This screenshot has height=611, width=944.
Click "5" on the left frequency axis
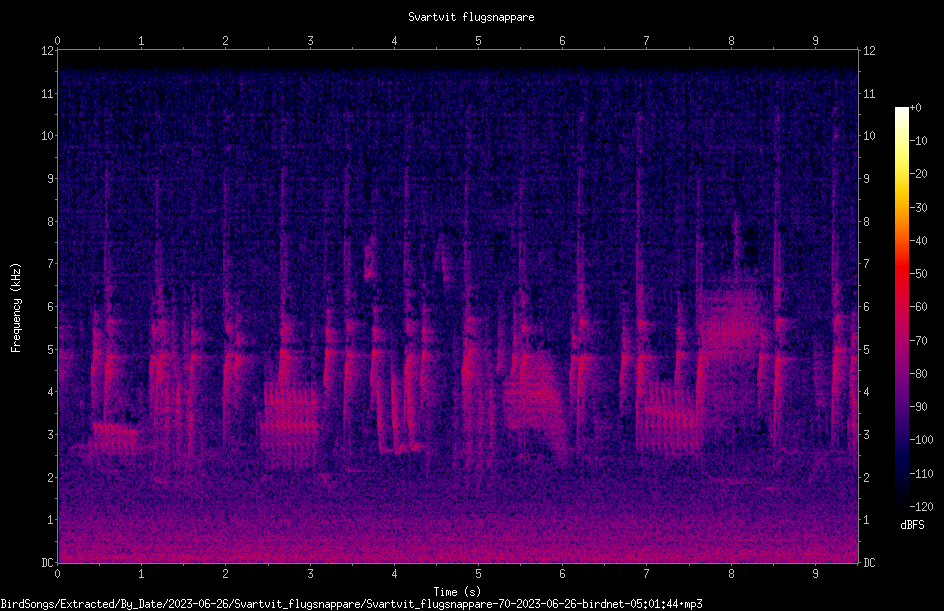pos(50,349)
